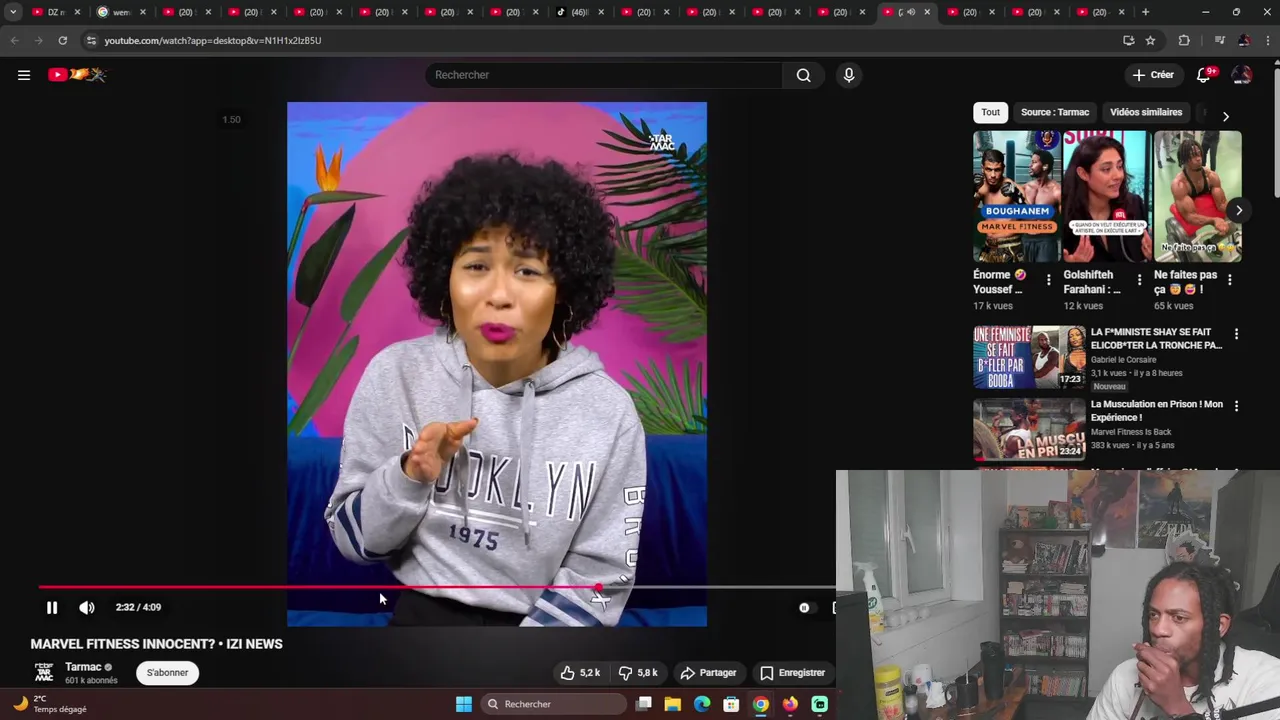Mute the video volume
This screenshot has width=1280, height=720.
coord(87,607)
